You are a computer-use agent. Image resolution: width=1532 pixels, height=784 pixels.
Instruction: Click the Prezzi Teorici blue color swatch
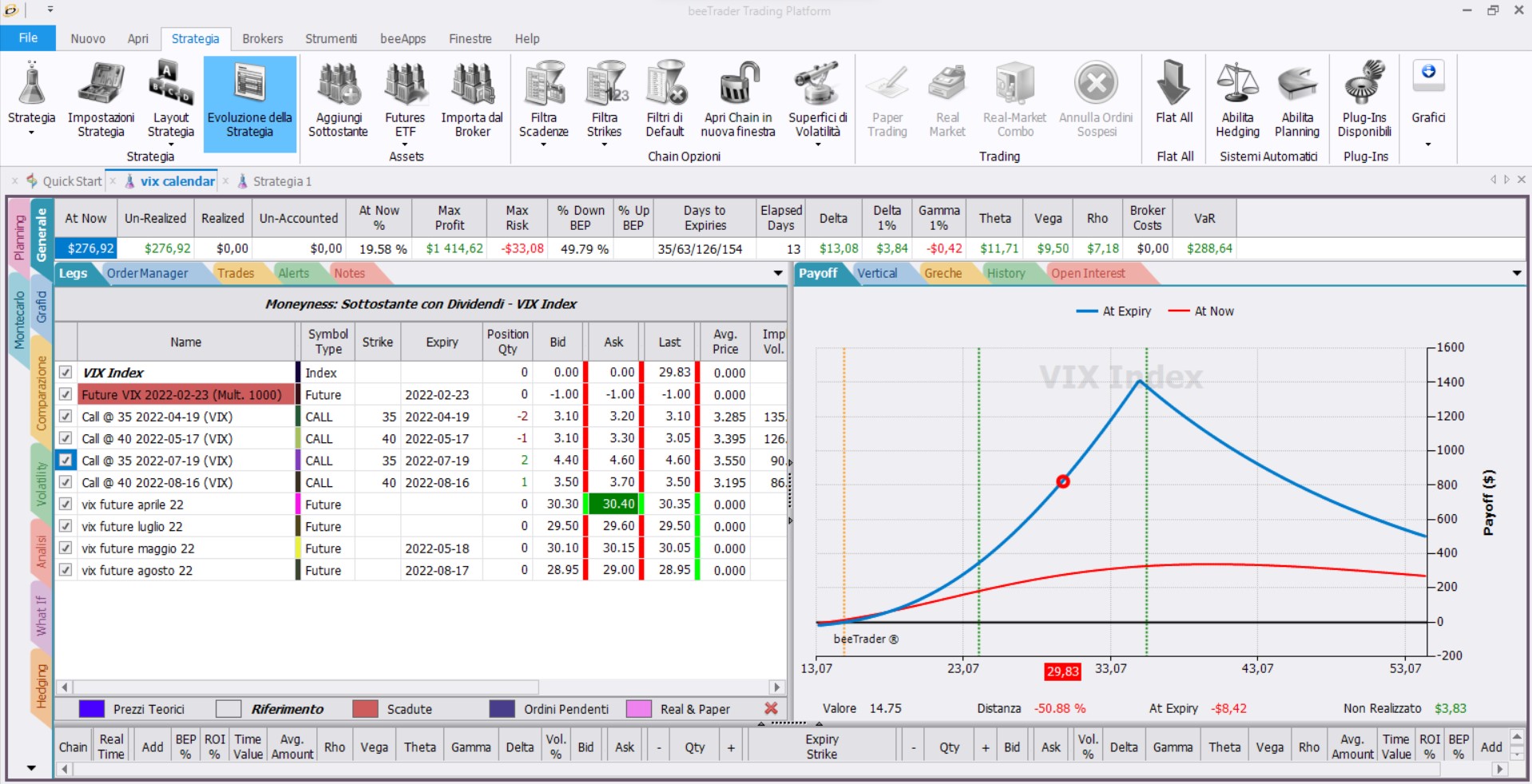pyautogui.click(x=92, y=709)
